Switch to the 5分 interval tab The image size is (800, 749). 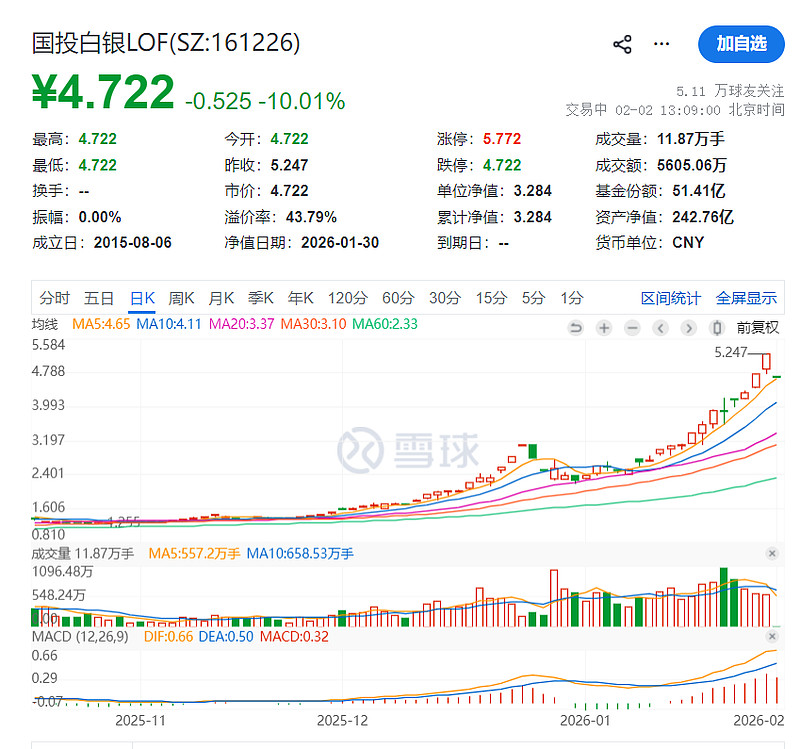534,298
